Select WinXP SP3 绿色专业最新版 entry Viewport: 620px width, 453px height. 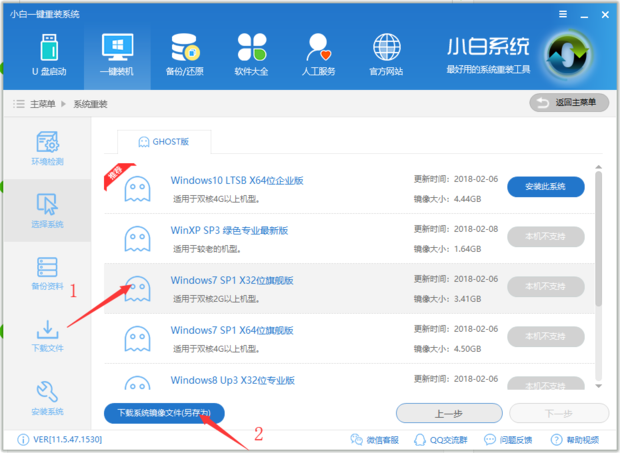click(x=229, y=230)
